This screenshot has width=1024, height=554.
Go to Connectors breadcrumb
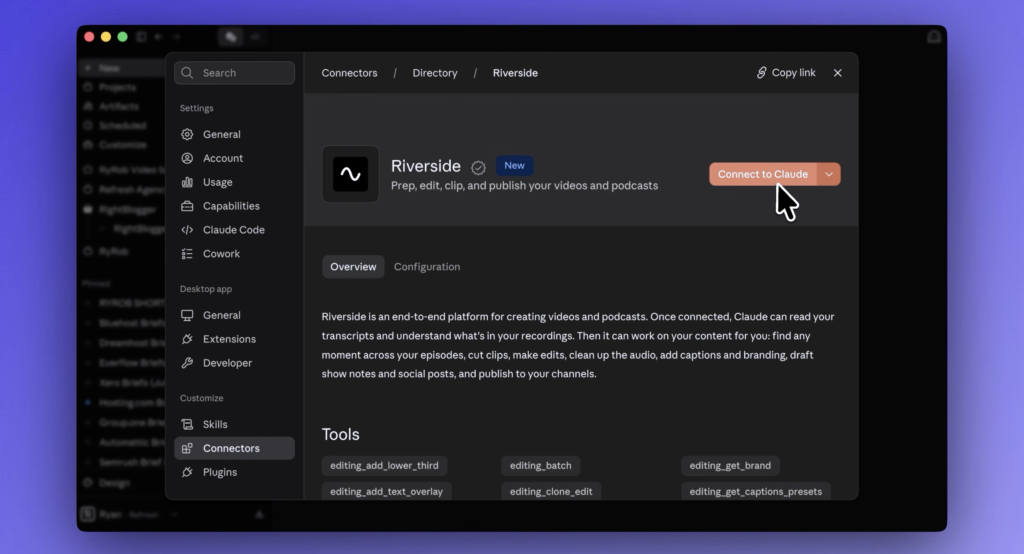349,73
